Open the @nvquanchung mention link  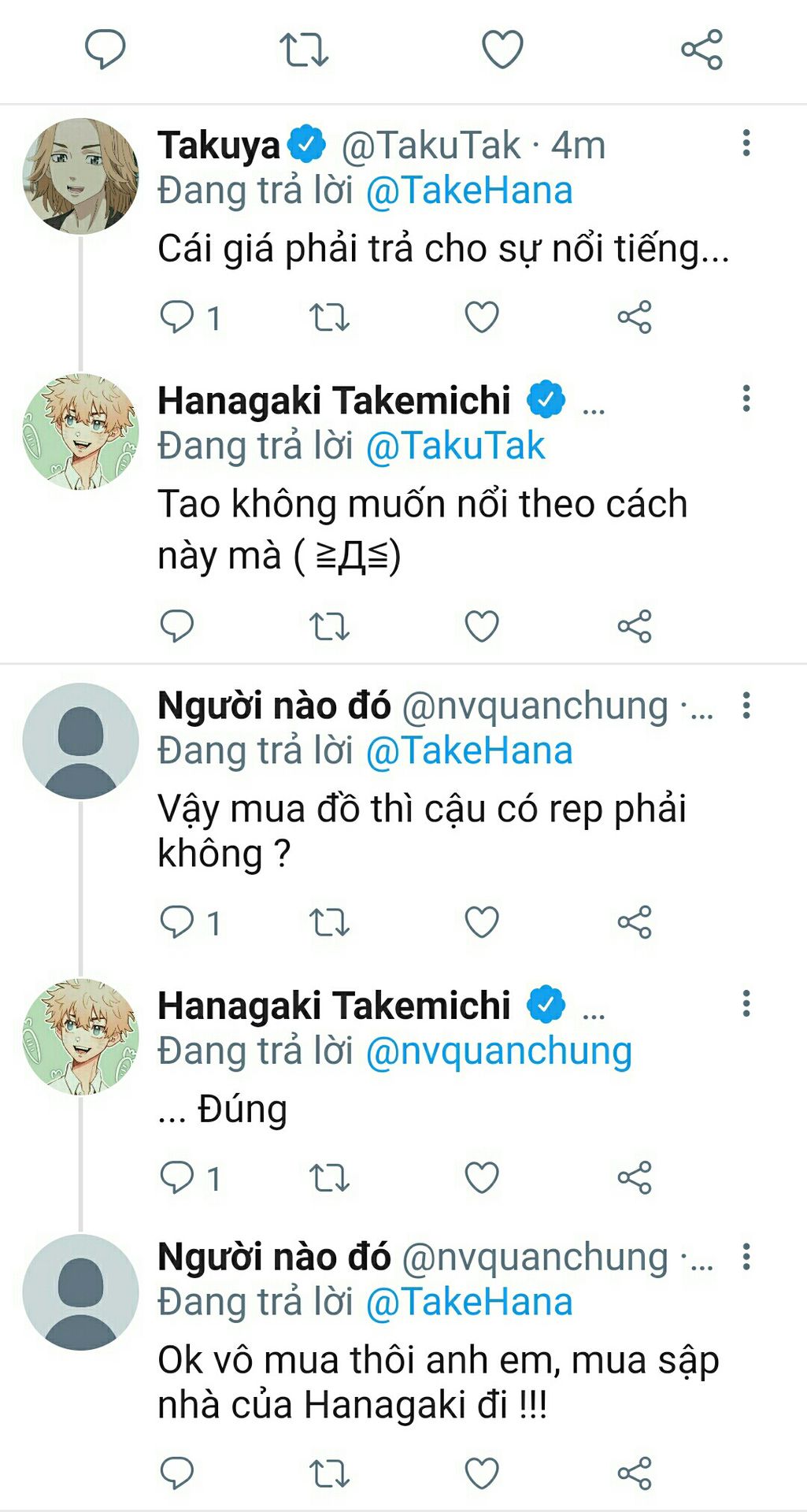click(x=498, y=1051)
